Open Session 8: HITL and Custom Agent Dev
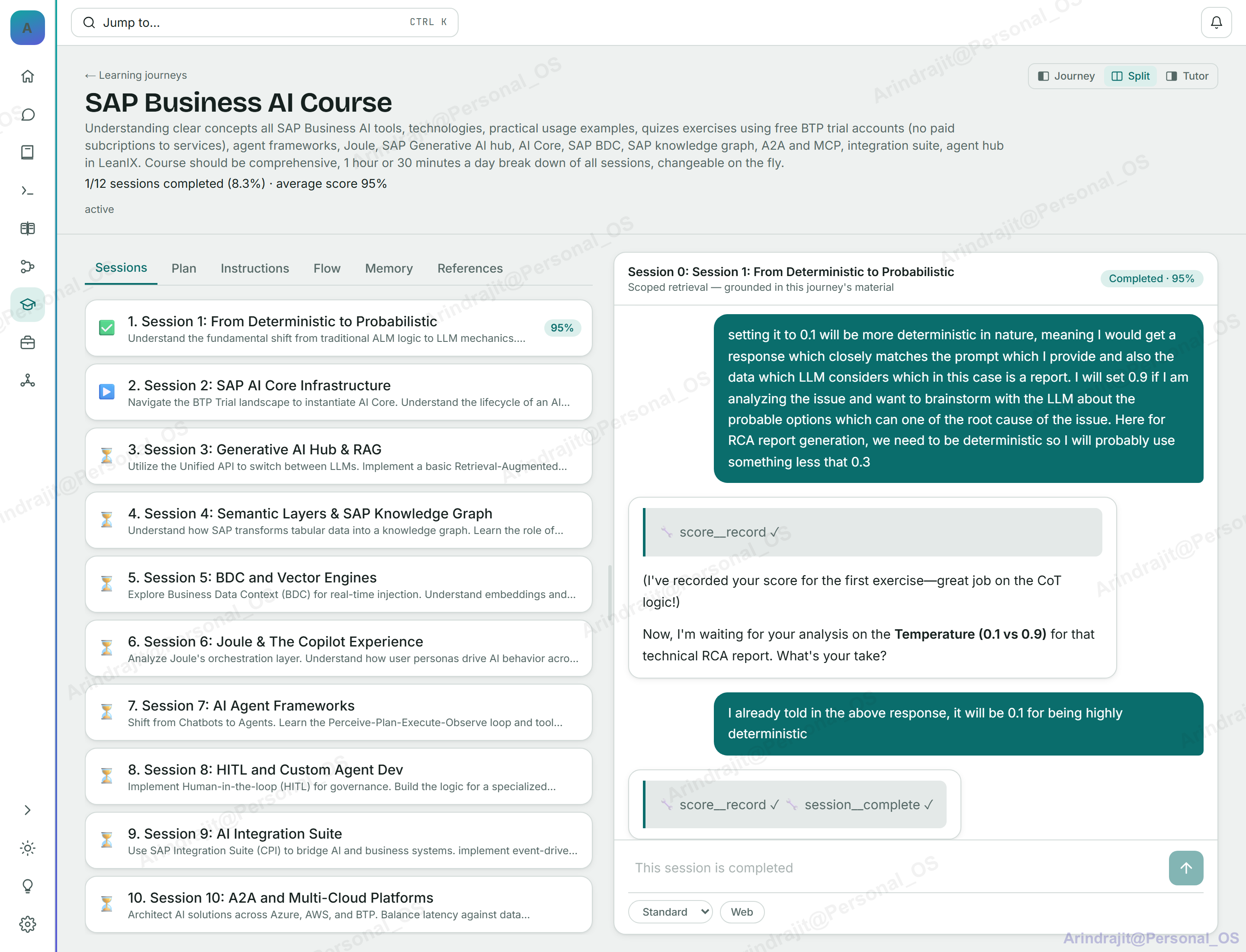 tap(338, 776)
